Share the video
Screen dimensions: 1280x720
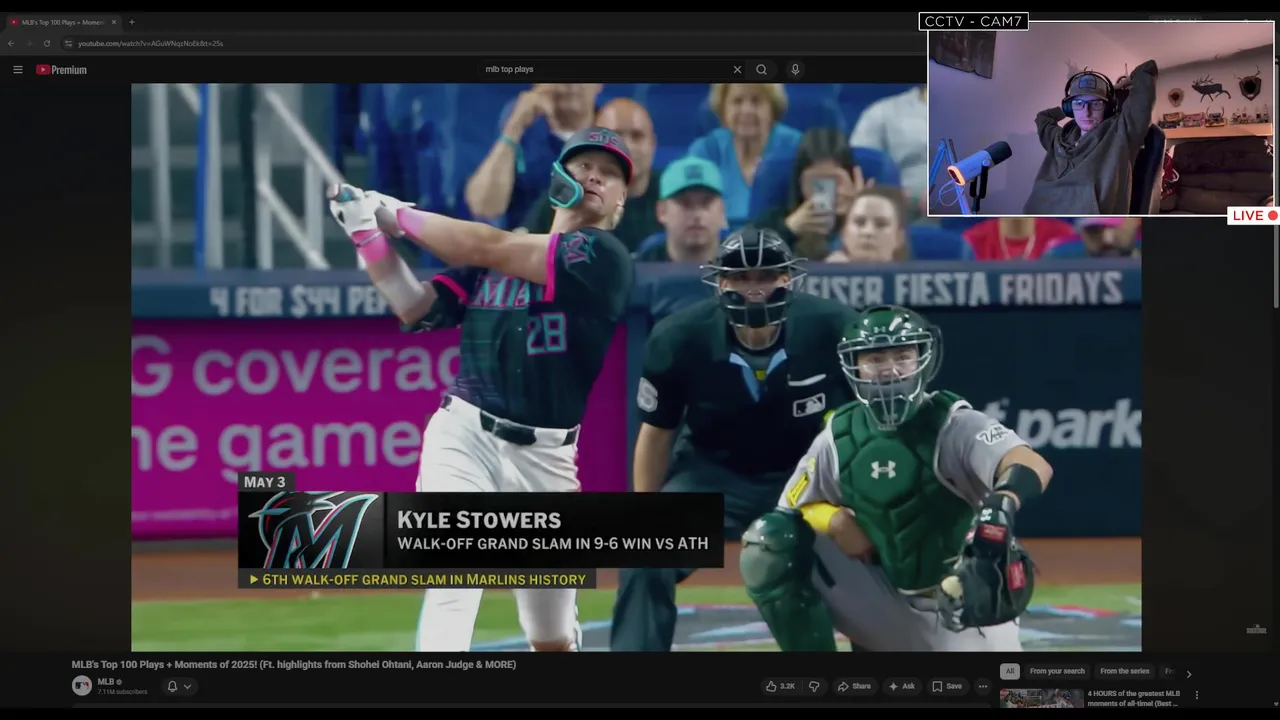854,686
